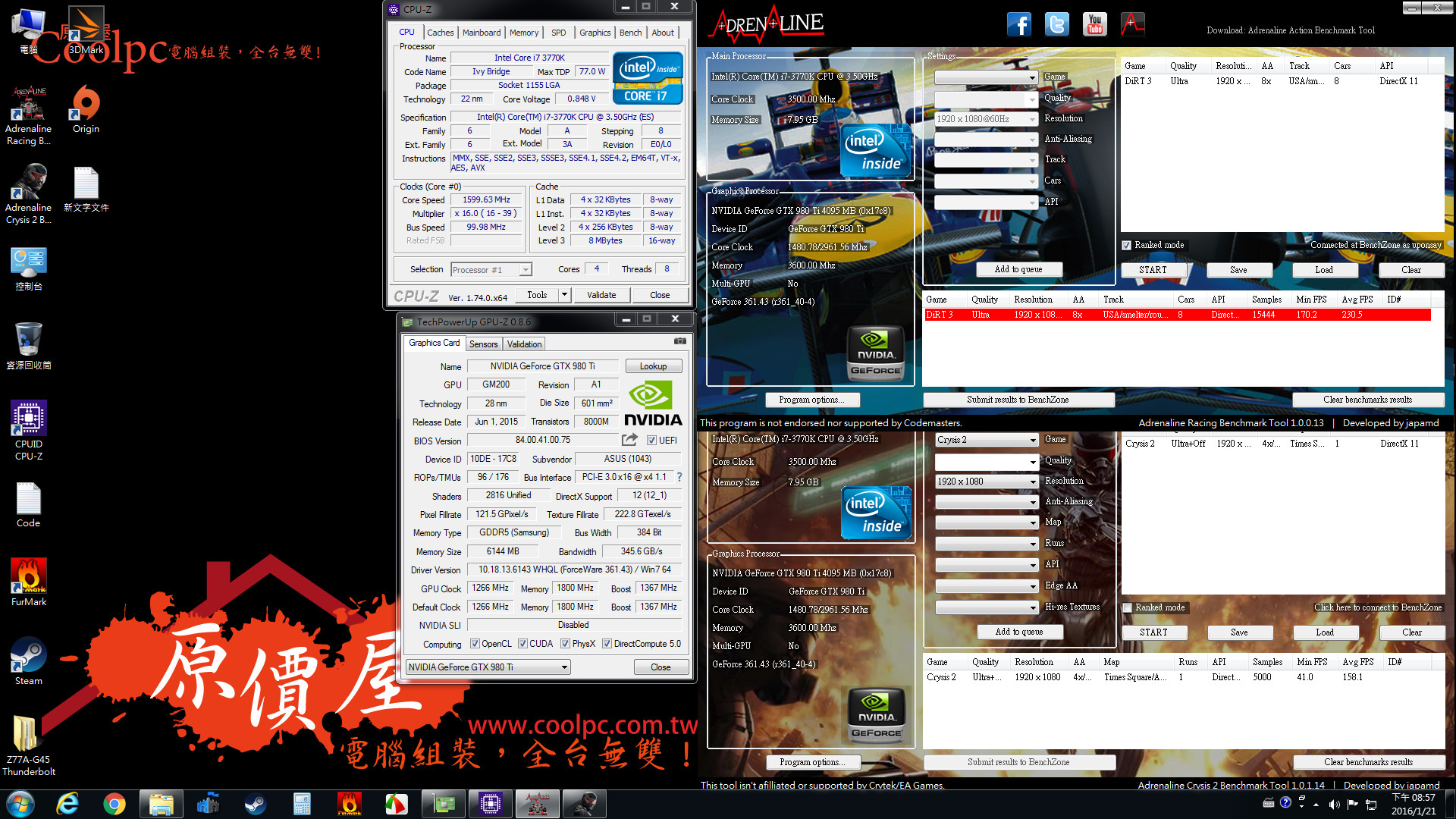The height and width of the screenshot is (819, 1456).
Task: Click the Bus Interface question mark in GPU-Z
Action: 679,477
